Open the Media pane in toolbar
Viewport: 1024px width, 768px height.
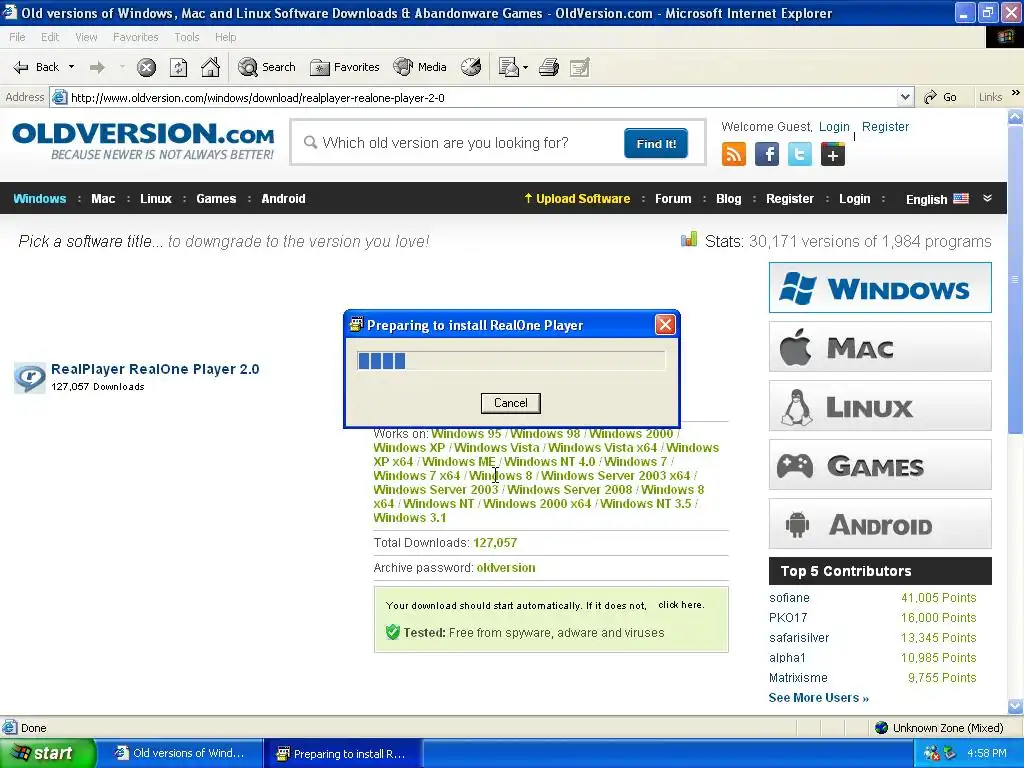coord(420,67)
